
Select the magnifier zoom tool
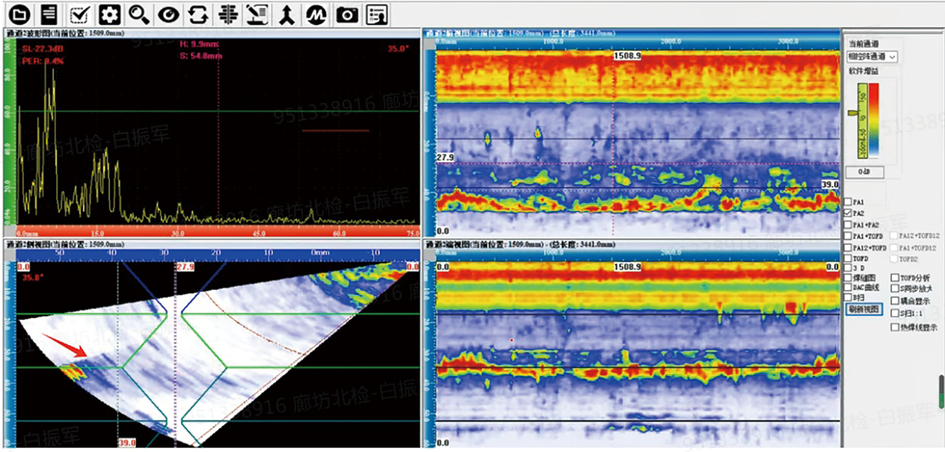140,14
